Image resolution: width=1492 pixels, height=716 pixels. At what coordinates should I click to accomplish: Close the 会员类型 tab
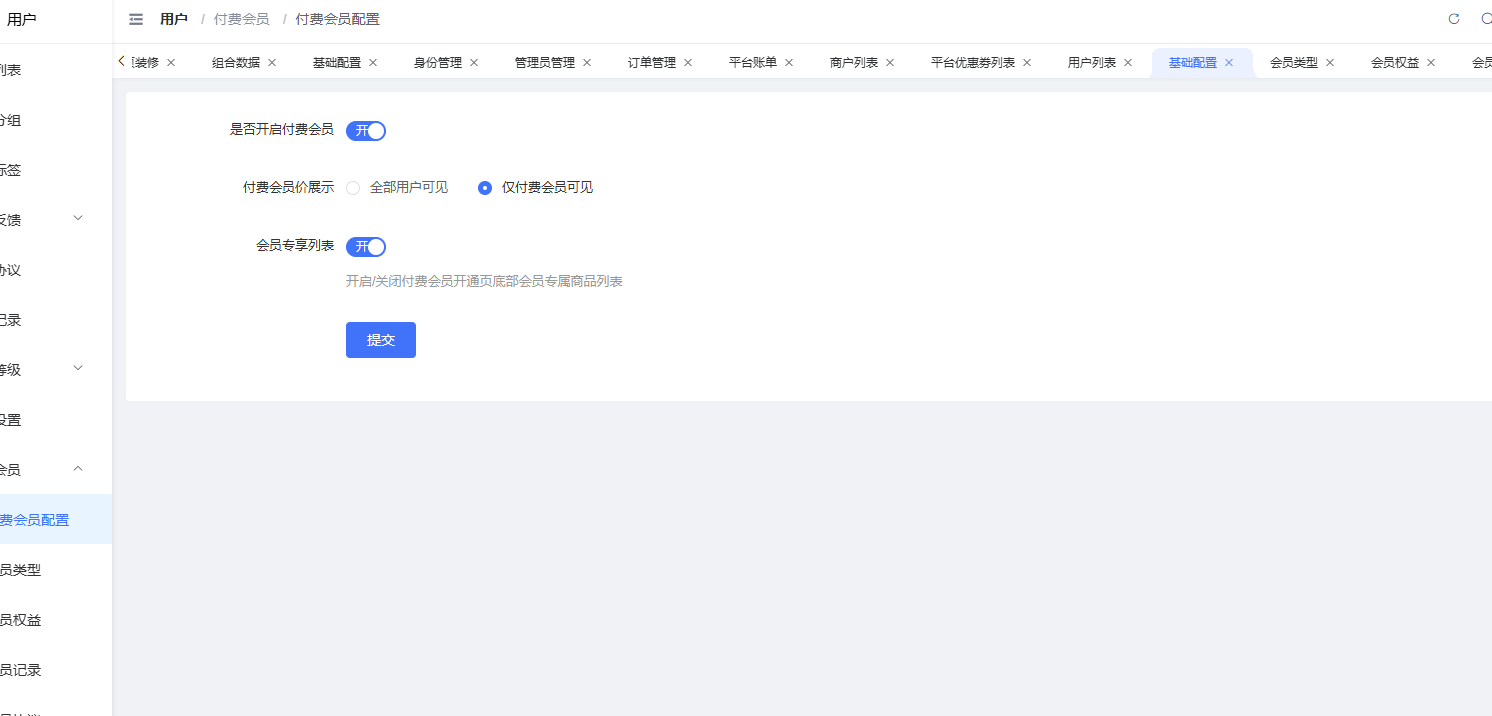pyautogui.click(x=1330, y=62)
